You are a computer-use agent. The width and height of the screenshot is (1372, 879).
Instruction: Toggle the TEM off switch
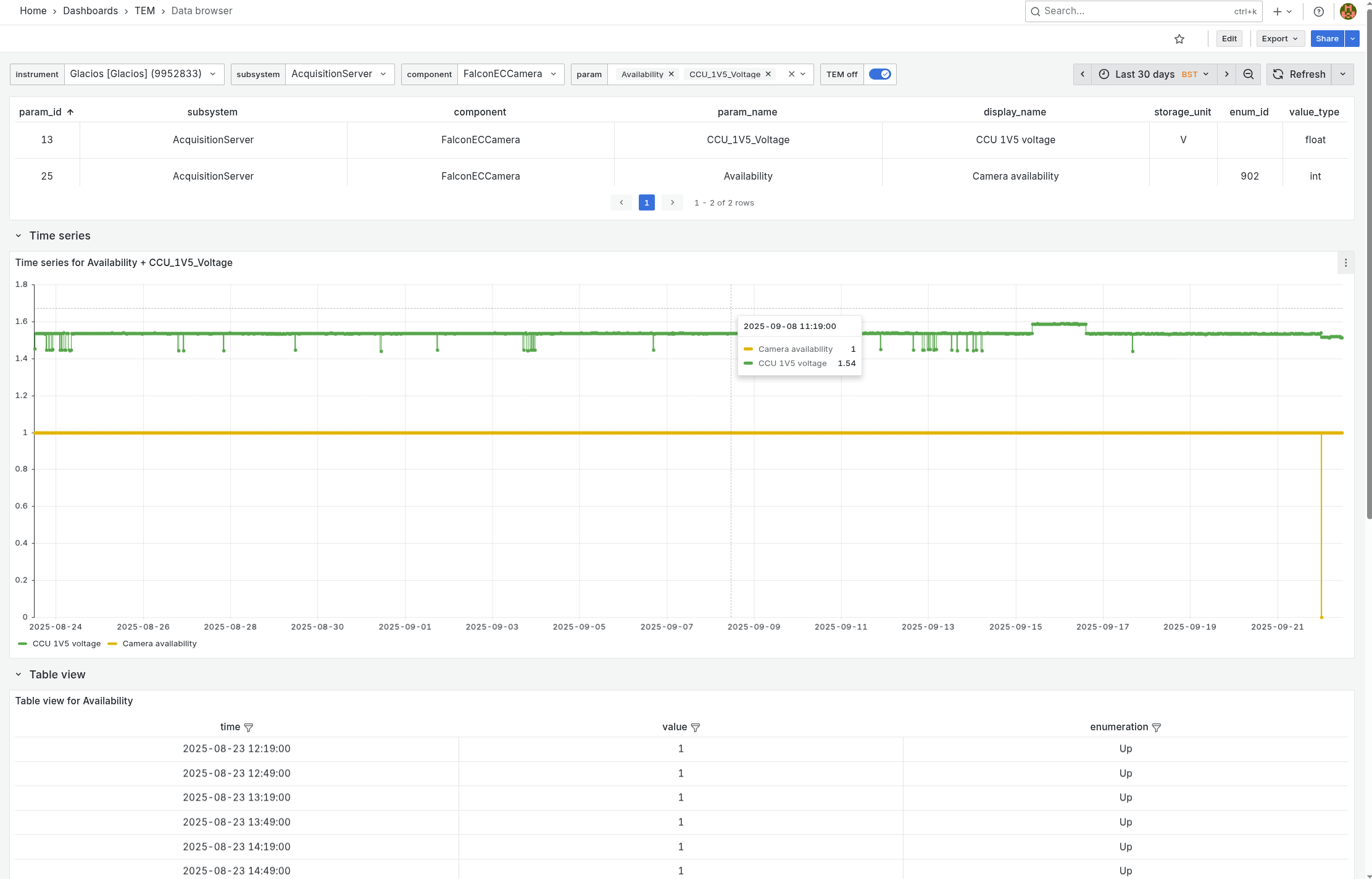(879, 74)
